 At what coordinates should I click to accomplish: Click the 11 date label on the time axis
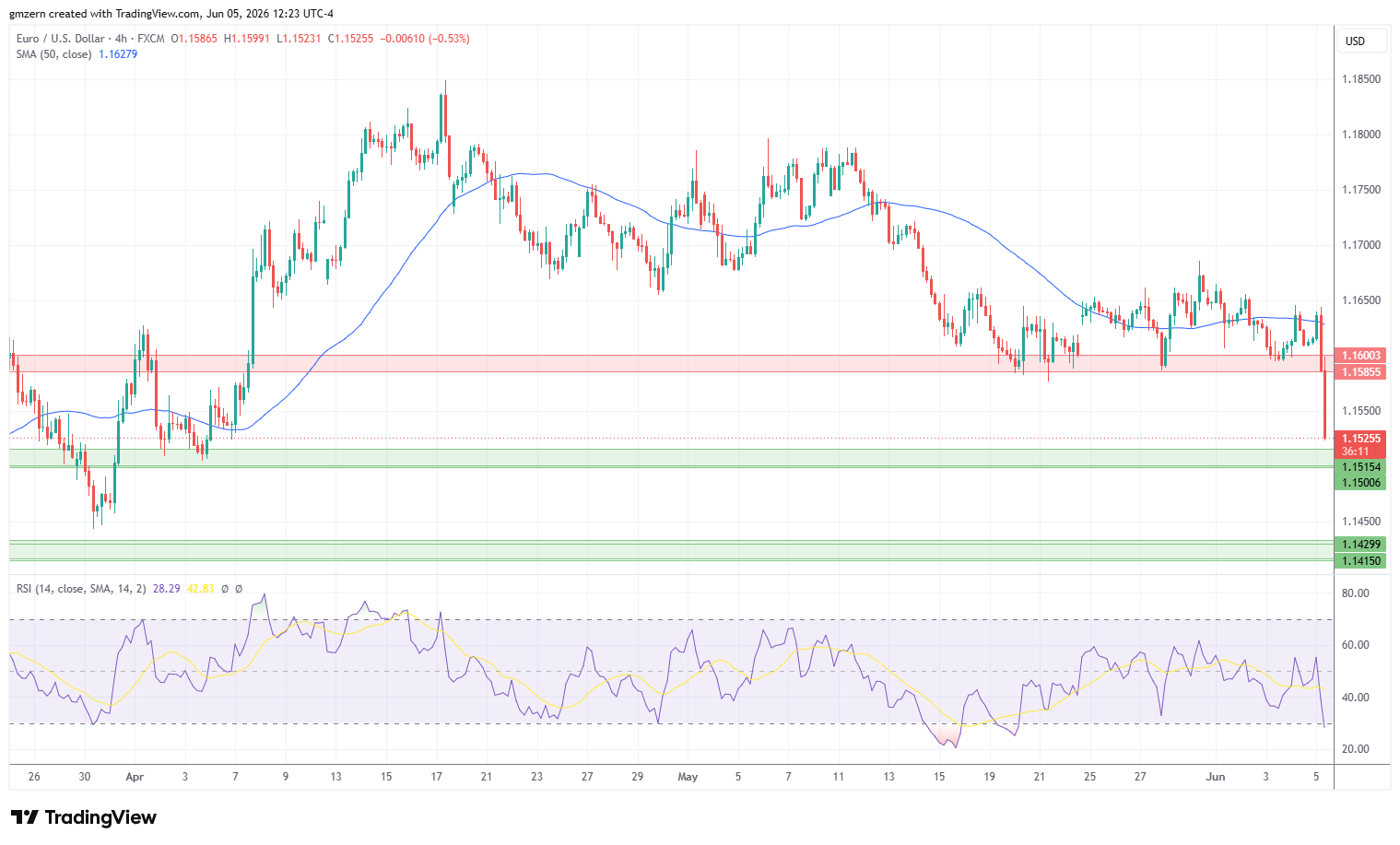839,777
